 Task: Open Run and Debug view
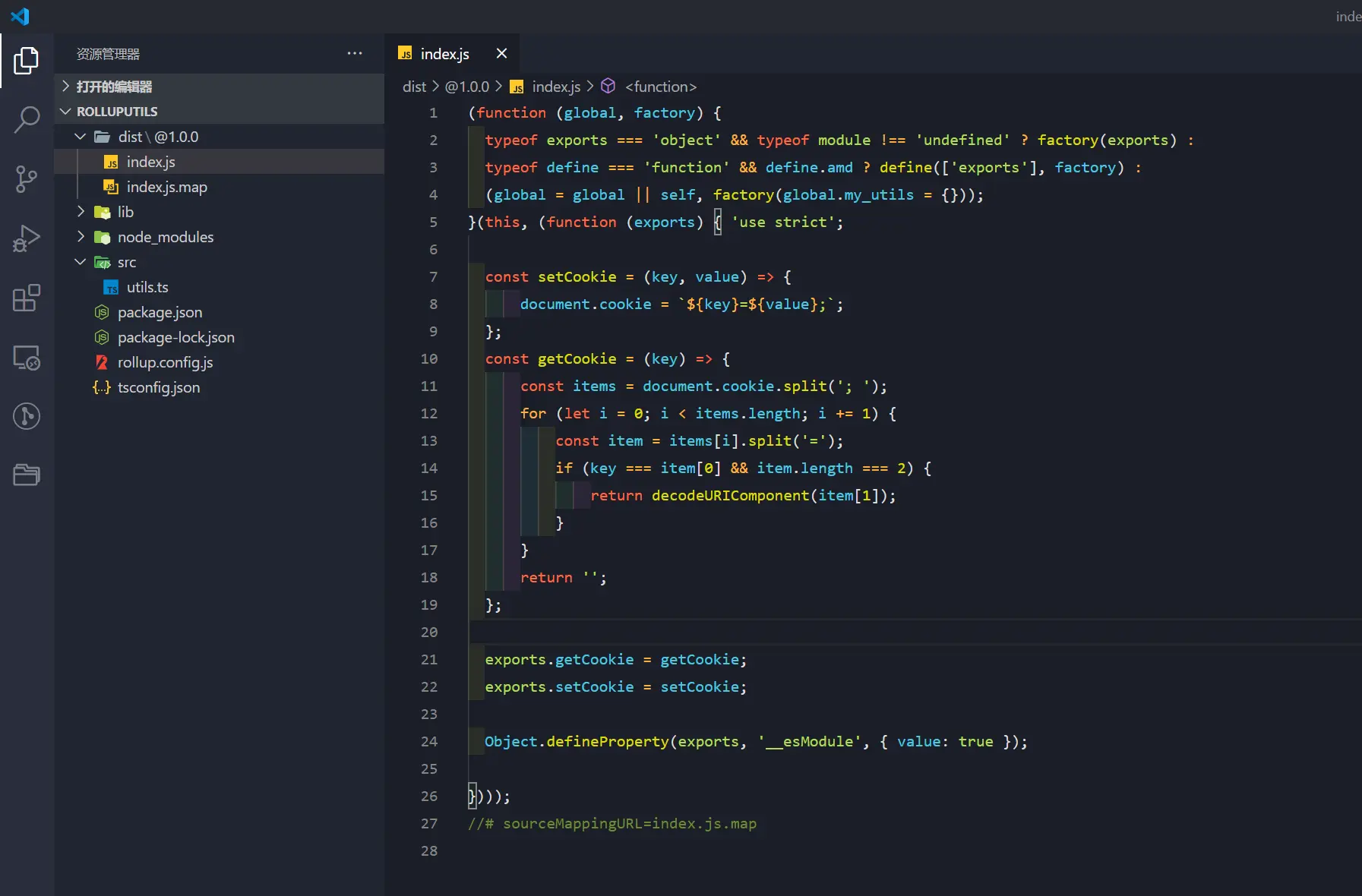[x=27, y=238]
